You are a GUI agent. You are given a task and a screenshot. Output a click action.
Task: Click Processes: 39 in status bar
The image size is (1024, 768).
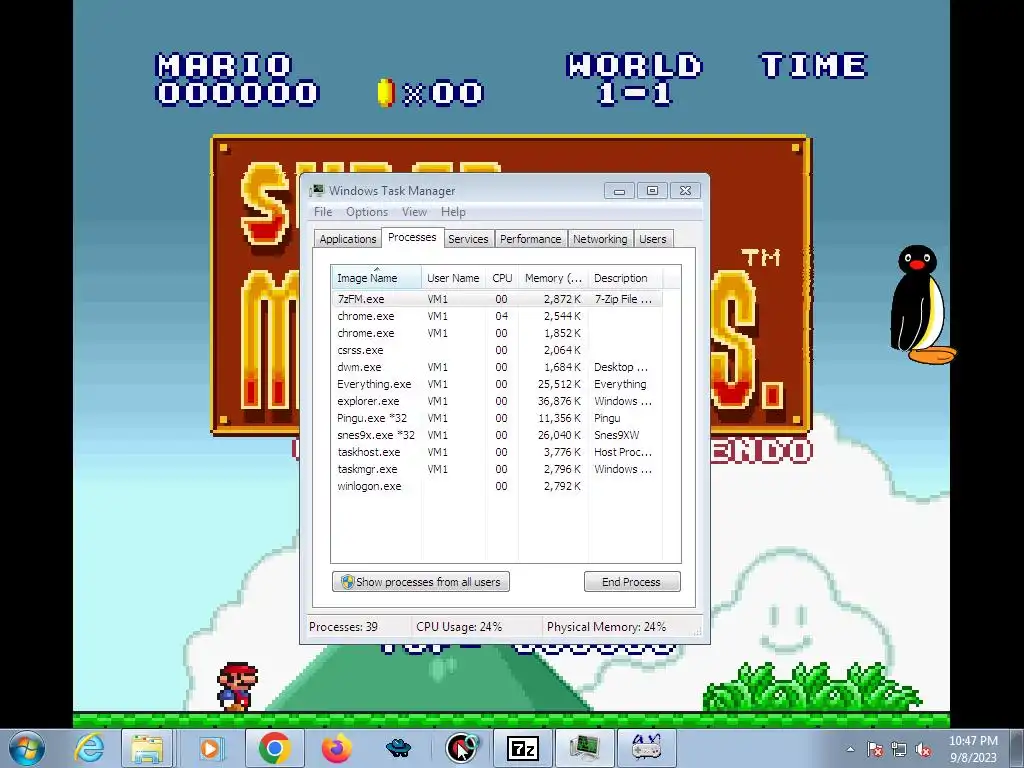tap(344, 626)
